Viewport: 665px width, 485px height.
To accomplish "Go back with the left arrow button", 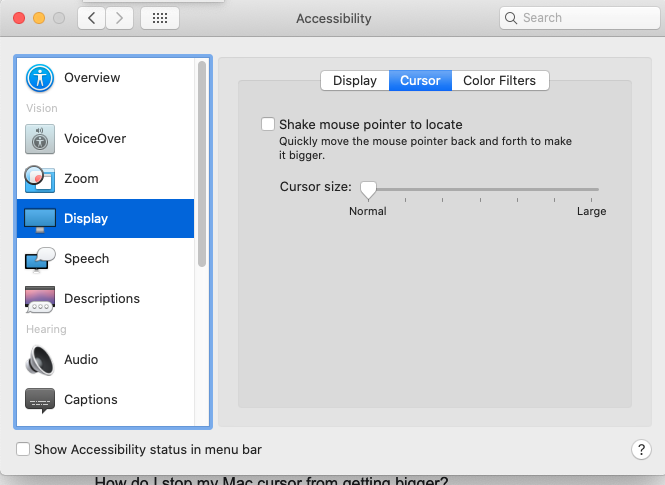I will pos(92,18).
